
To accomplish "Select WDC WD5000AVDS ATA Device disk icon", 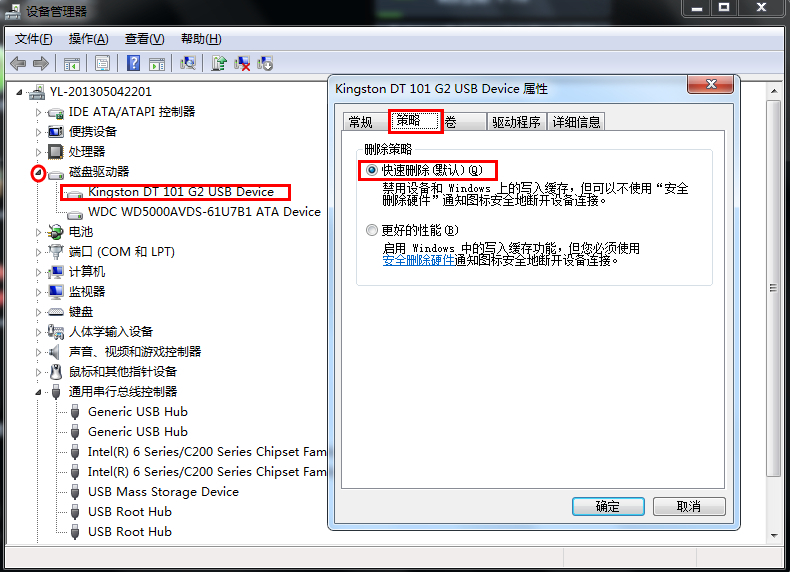I will coord(75,214).
